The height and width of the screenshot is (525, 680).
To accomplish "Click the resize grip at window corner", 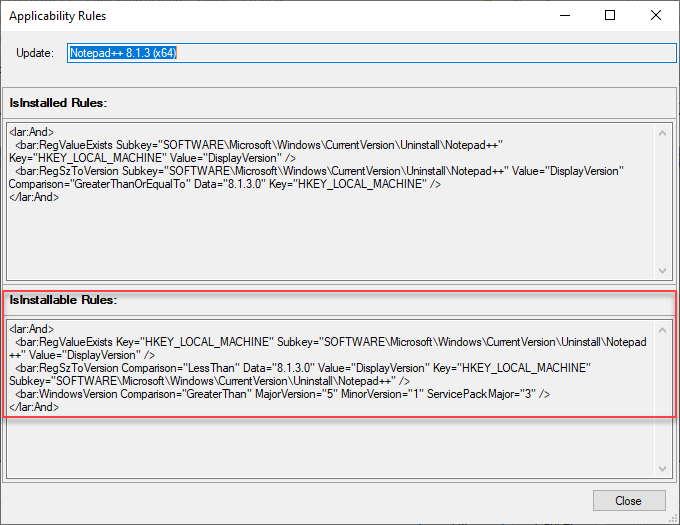I will pos(673,518).
